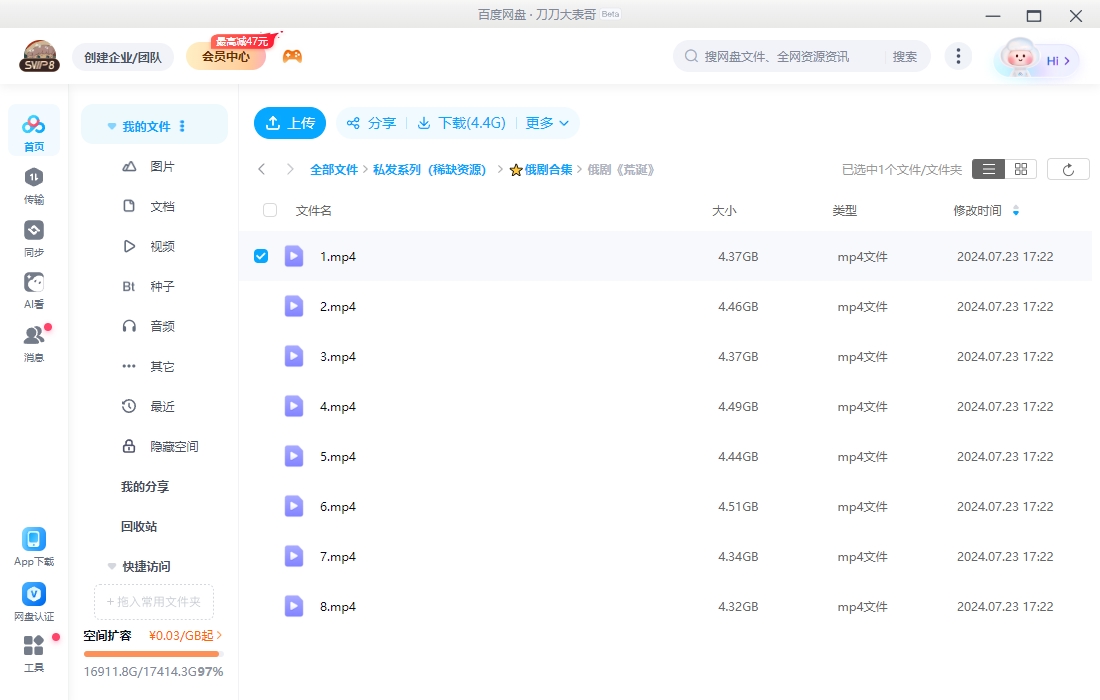Open 空间扩容 storage upgrade
Image resolution: width=1100 pixels, height=700 pixels.
tap(110, 635)
